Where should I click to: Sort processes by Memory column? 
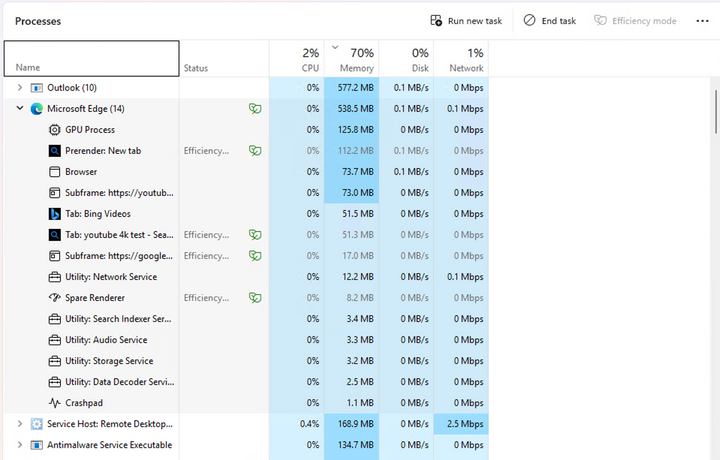point(353,60)
